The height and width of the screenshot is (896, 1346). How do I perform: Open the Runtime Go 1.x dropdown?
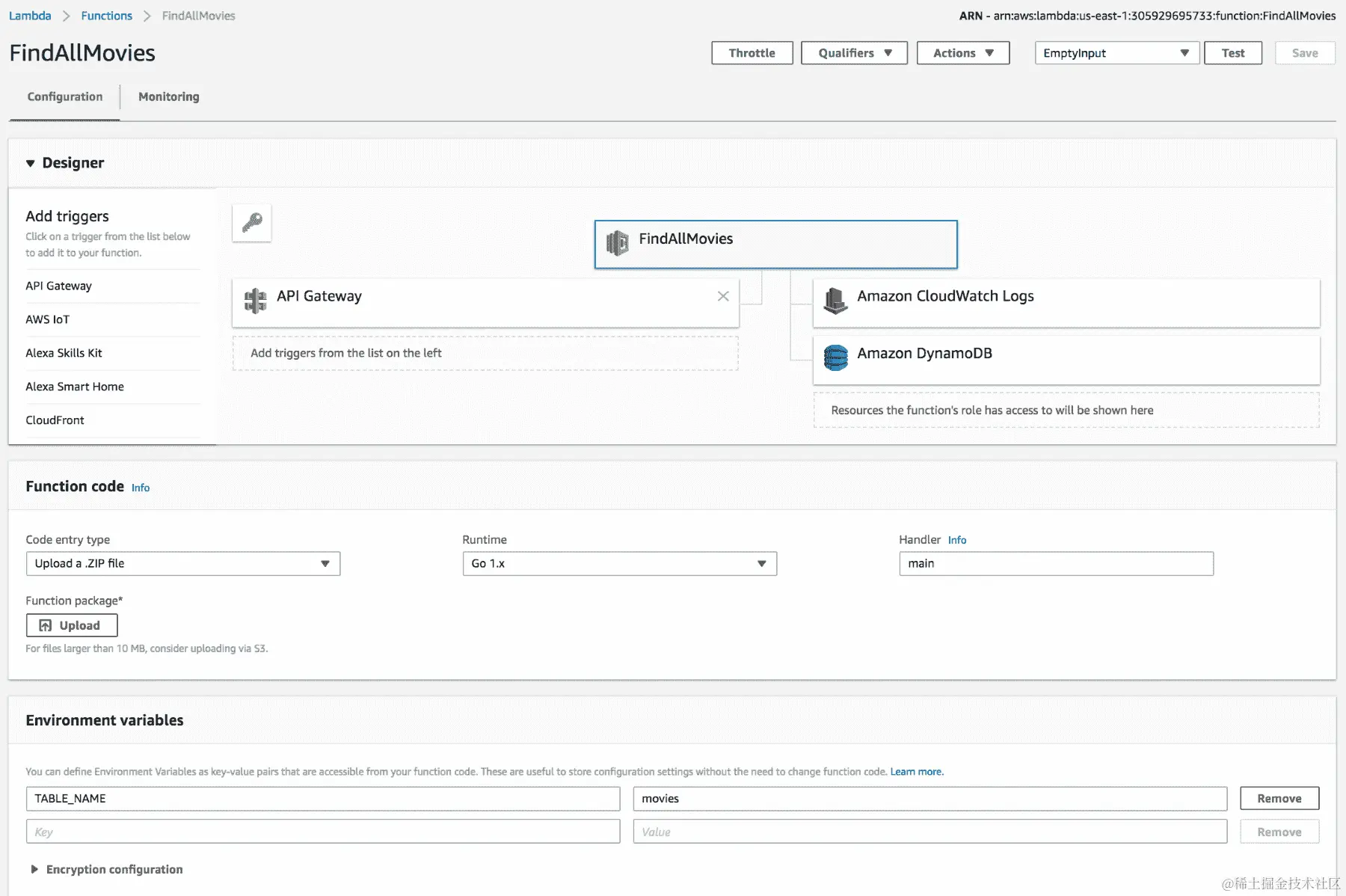coord(620,563)
